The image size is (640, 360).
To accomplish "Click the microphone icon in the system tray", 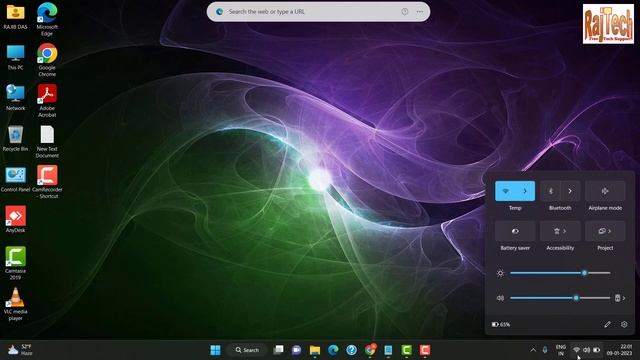I will coord(545,350).
